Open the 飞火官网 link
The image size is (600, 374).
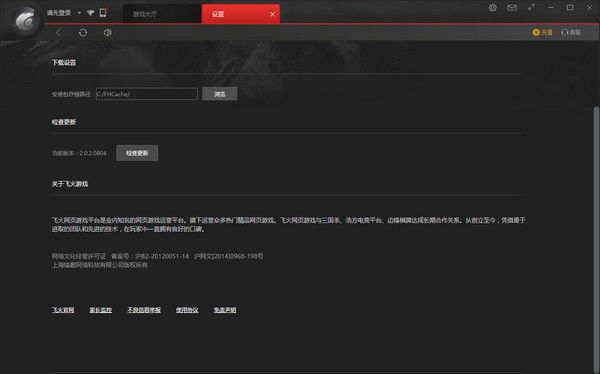click(63, 310)
